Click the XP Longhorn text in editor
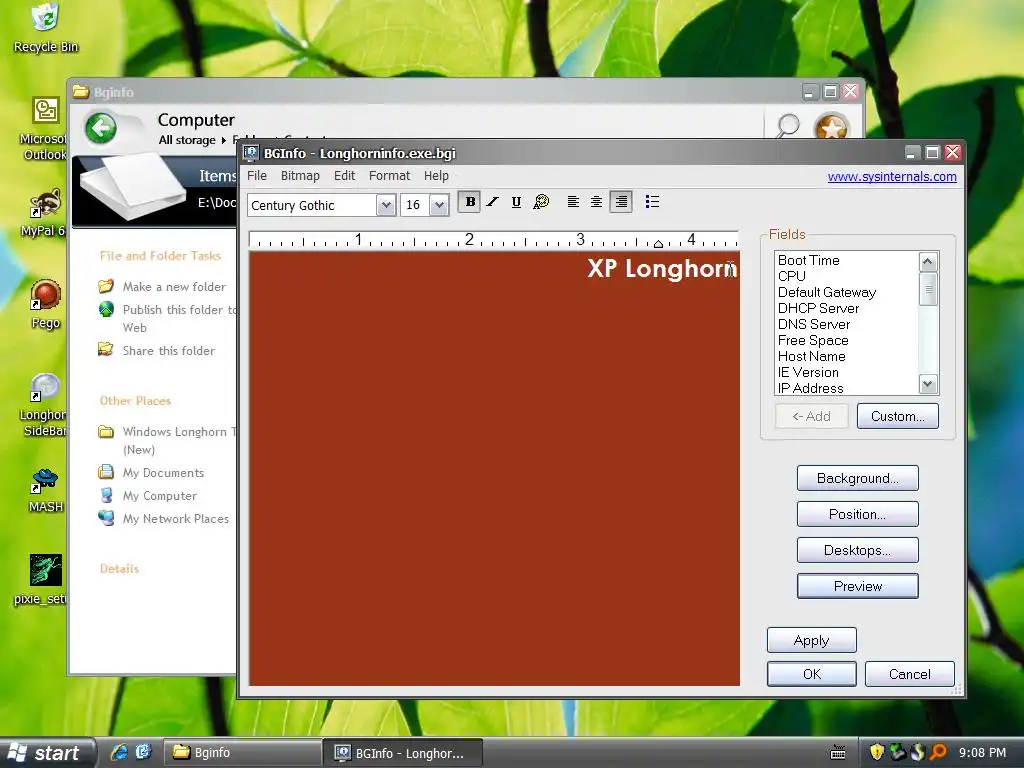The height and width of the screenshot is (768, 1024). (x=662, y=268)
